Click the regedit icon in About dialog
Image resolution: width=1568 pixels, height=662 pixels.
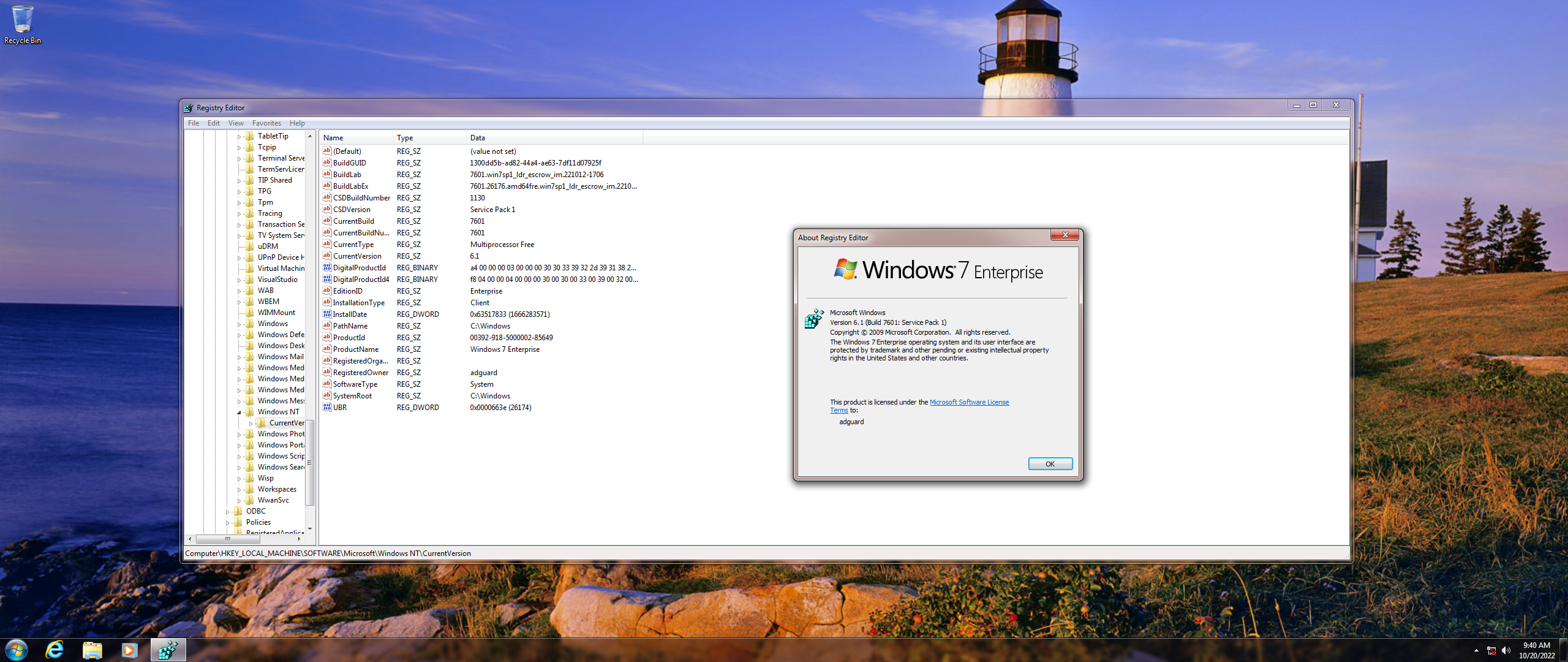click(x=815, y=319)
